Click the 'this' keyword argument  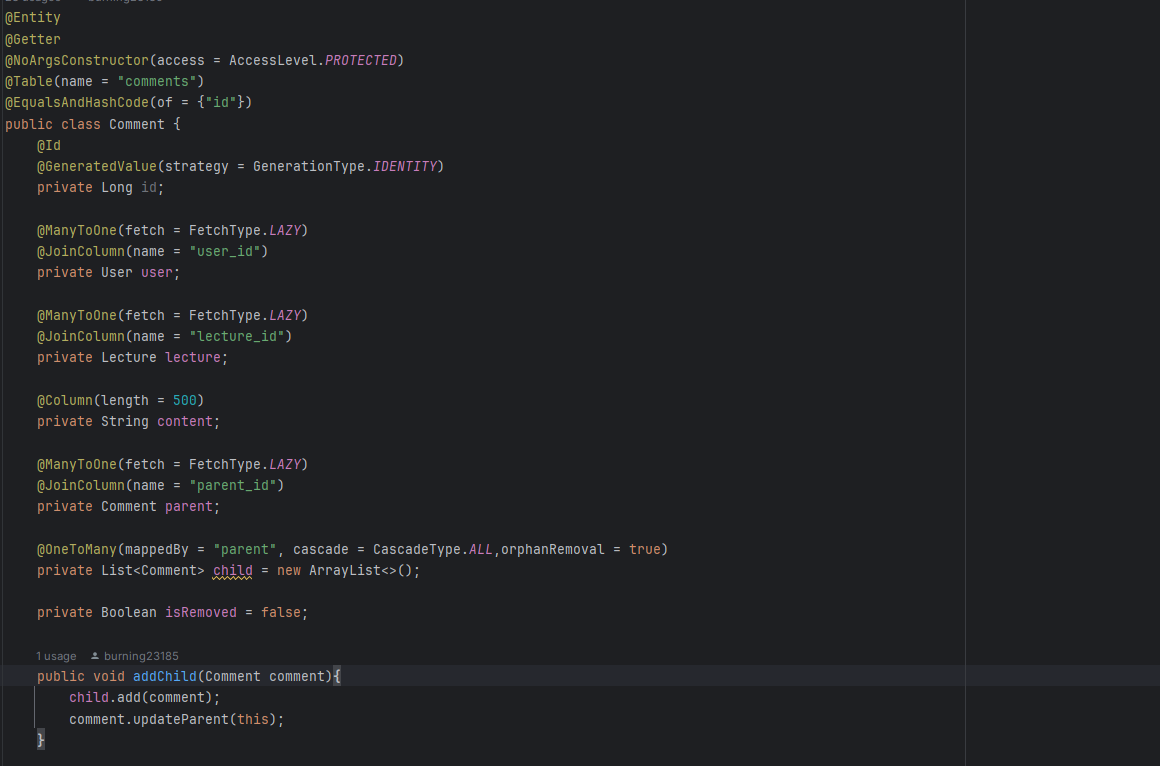tap(252, 719)
